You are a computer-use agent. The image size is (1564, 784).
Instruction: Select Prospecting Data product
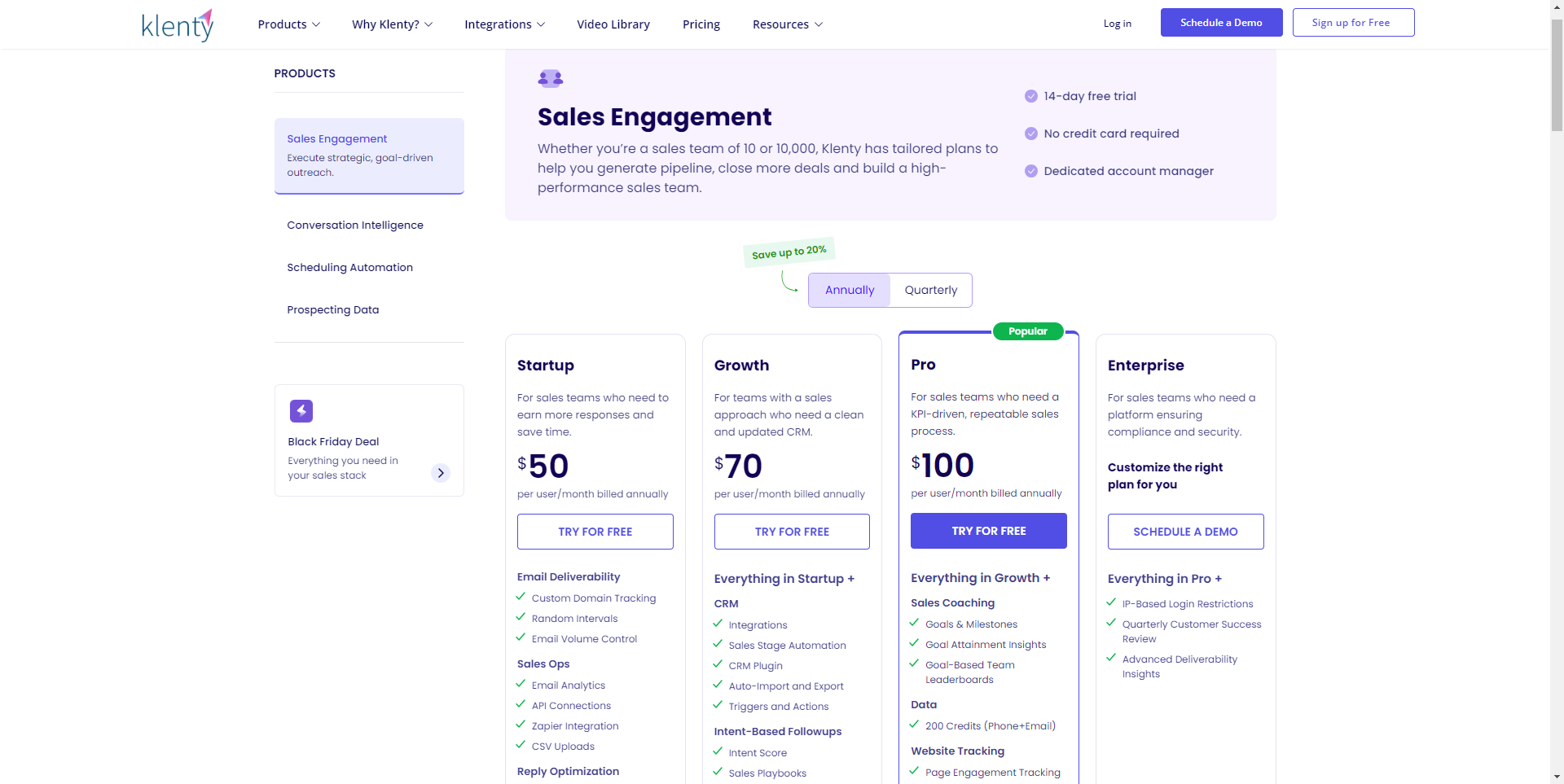coord(333,310)
